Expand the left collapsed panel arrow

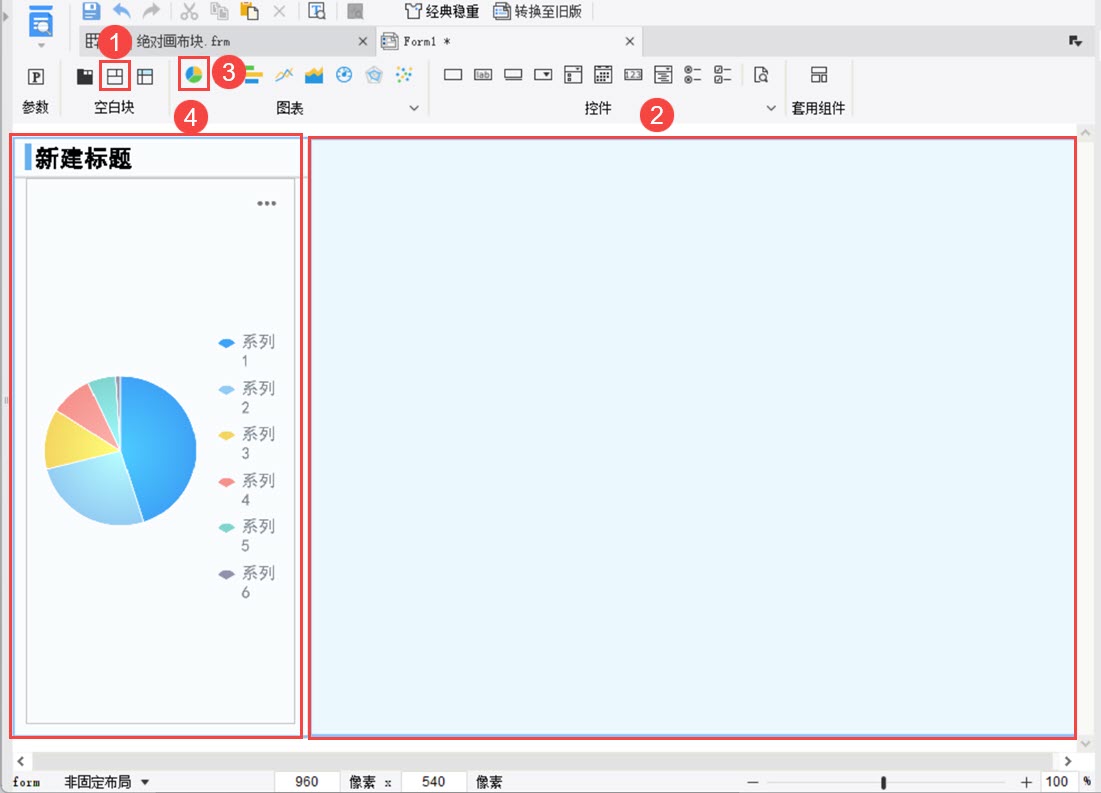click(x=6, y=15)
